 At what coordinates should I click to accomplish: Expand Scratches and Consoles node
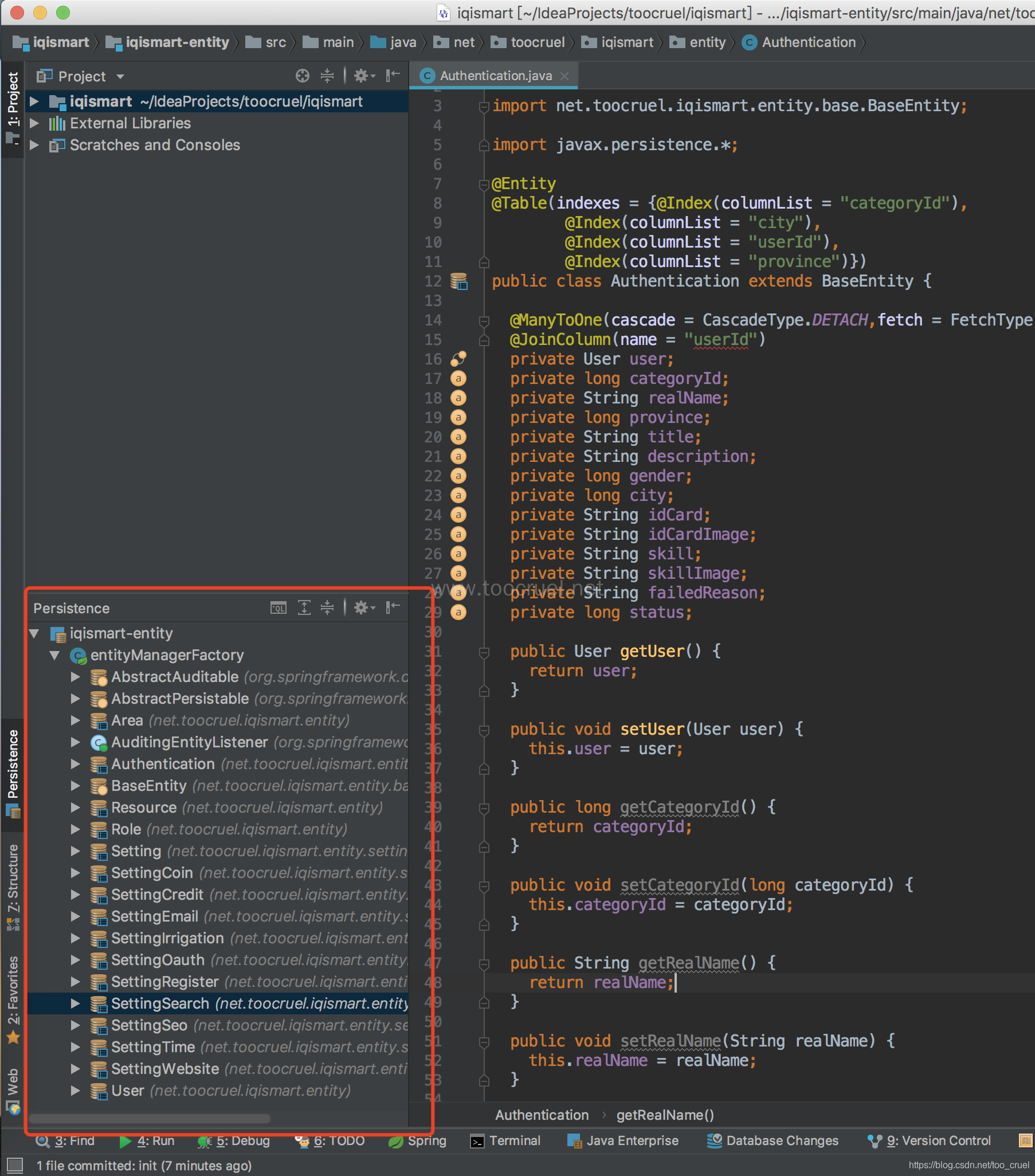34,146
